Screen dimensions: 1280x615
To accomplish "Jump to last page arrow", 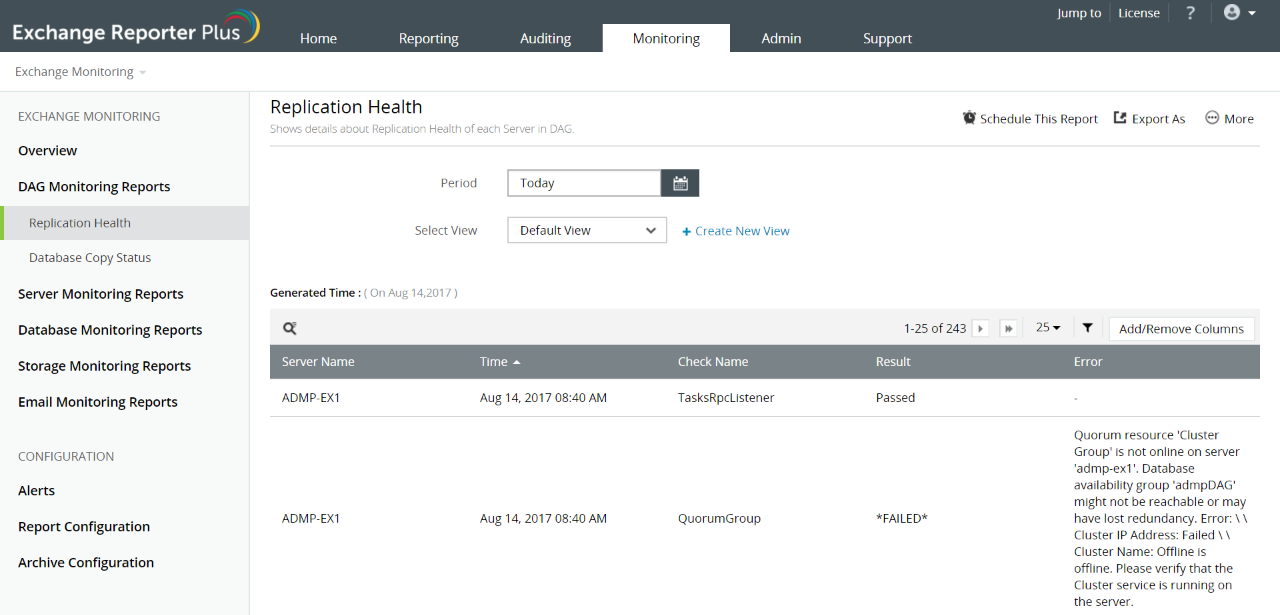I will (x=1008, y=328).
